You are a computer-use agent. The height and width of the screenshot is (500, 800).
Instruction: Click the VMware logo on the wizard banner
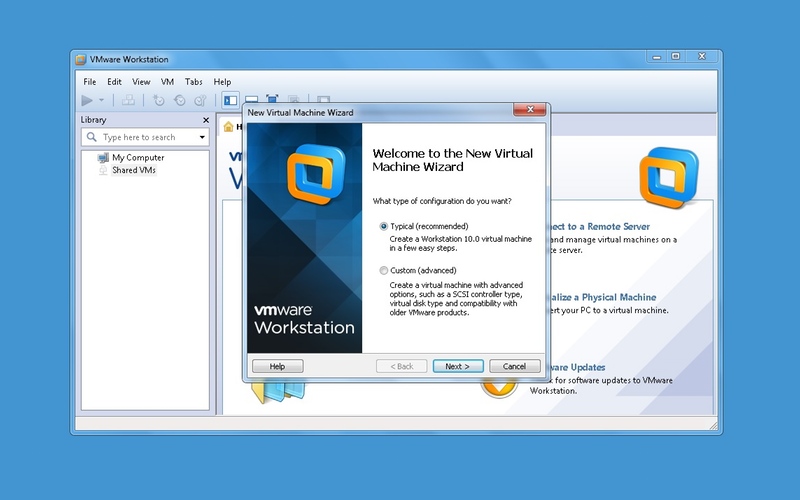(x=316, y=174)
